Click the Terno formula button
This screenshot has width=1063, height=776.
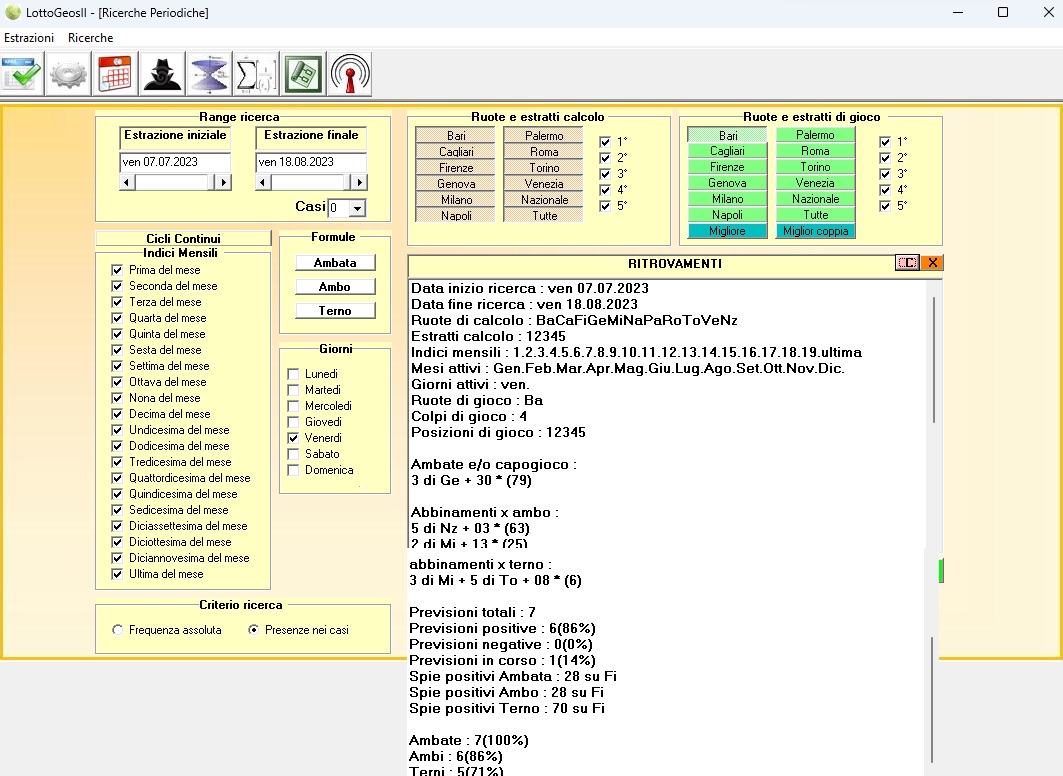tap(335, 310)
